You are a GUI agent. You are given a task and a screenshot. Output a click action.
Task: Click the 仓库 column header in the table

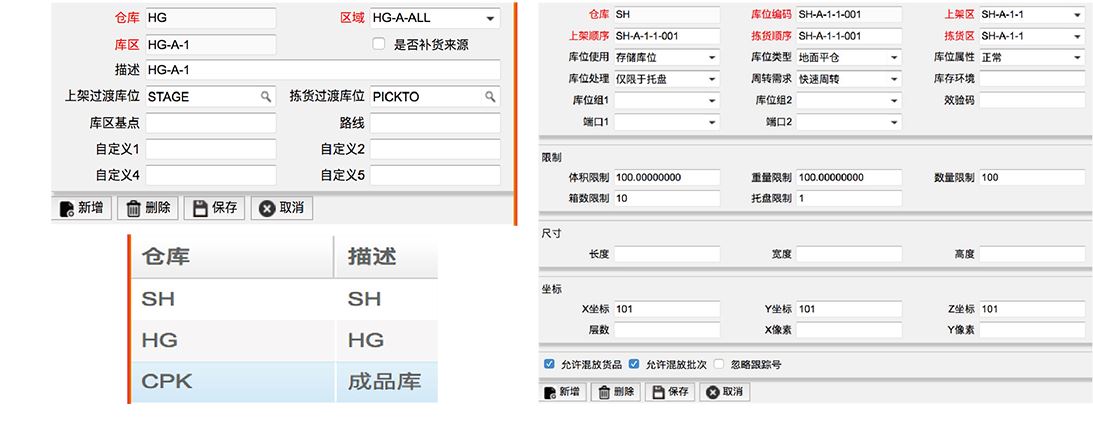pos(232,257)
